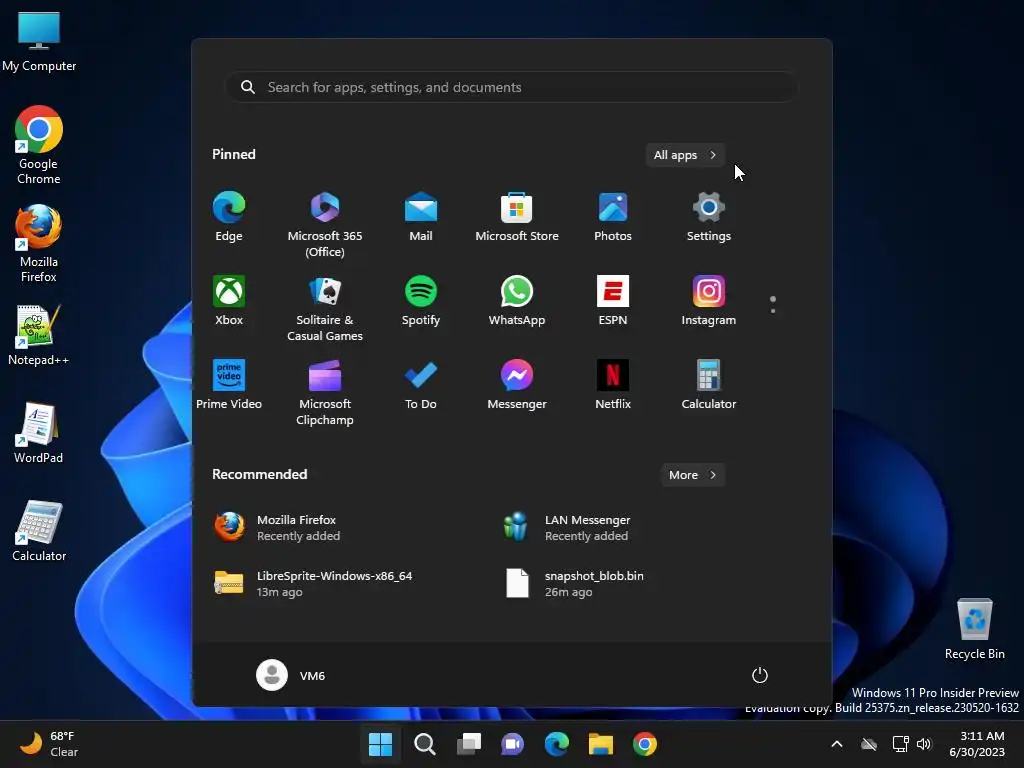1024x768 pixels.
Task: Select Google Chrome desktop shortcut
Action: pos(39,145)
